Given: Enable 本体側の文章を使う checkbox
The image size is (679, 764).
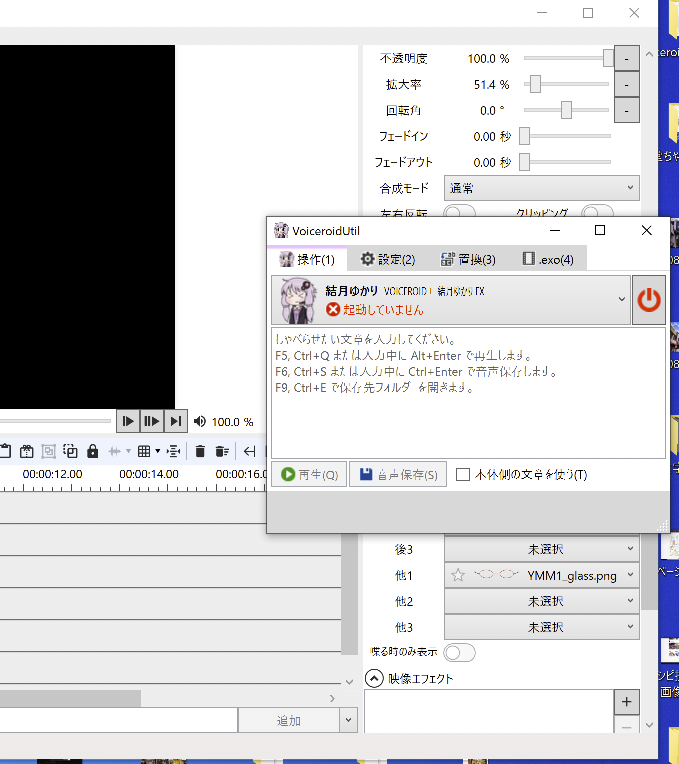Looking at the screenshot, I should click(463, 475).
